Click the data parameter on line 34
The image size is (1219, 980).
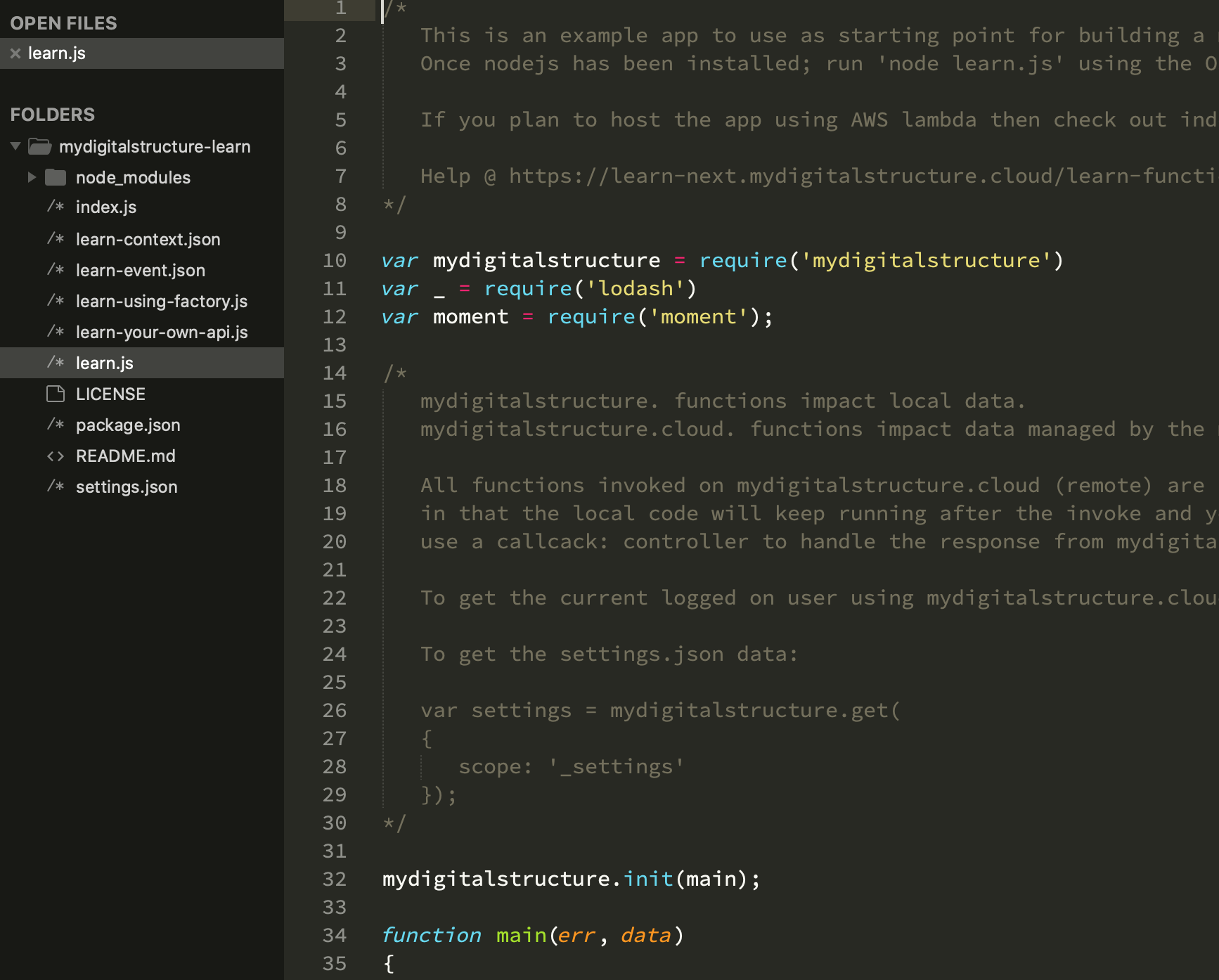click(646, 936)
